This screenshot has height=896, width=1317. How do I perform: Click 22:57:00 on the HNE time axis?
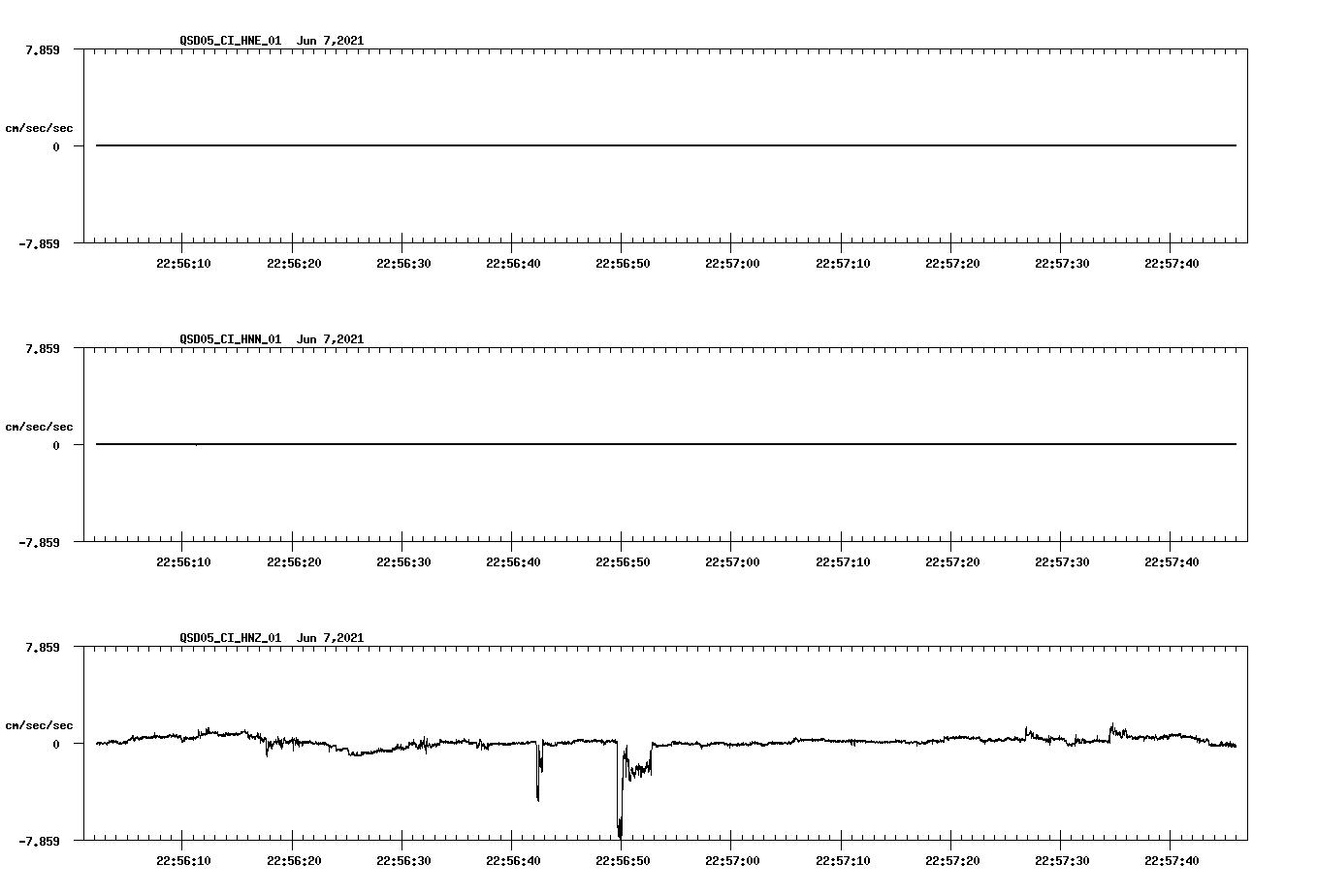click(x=732, y=264)
